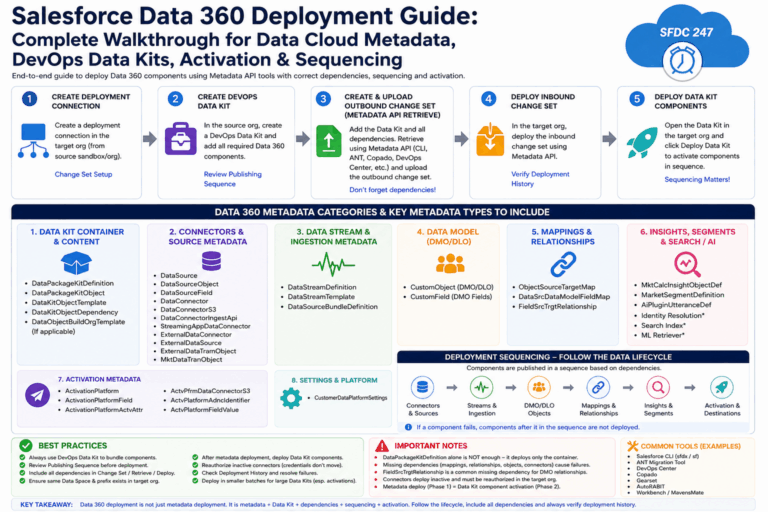Click the pink magnifier Insights icon in category 6
768x512 pixels.
[687, 265]
